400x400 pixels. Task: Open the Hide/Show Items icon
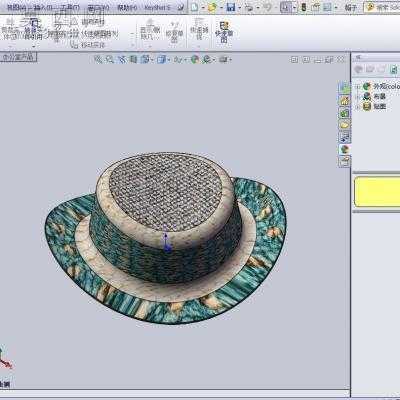tap(178, 59)
